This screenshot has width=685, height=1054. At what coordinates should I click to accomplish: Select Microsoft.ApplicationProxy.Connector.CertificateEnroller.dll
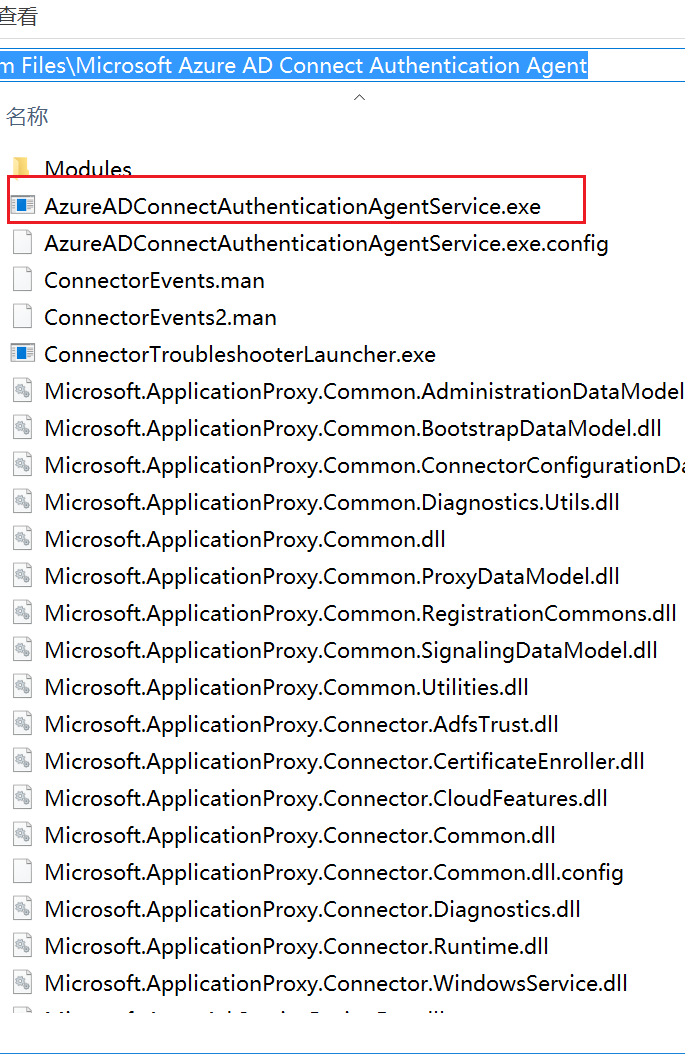(344, 761)
